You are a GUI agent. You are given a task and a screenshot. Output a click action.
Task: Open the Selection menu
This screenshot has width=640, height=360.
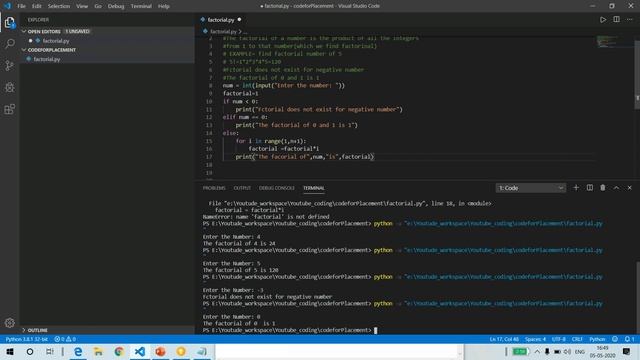click(59, 6)
